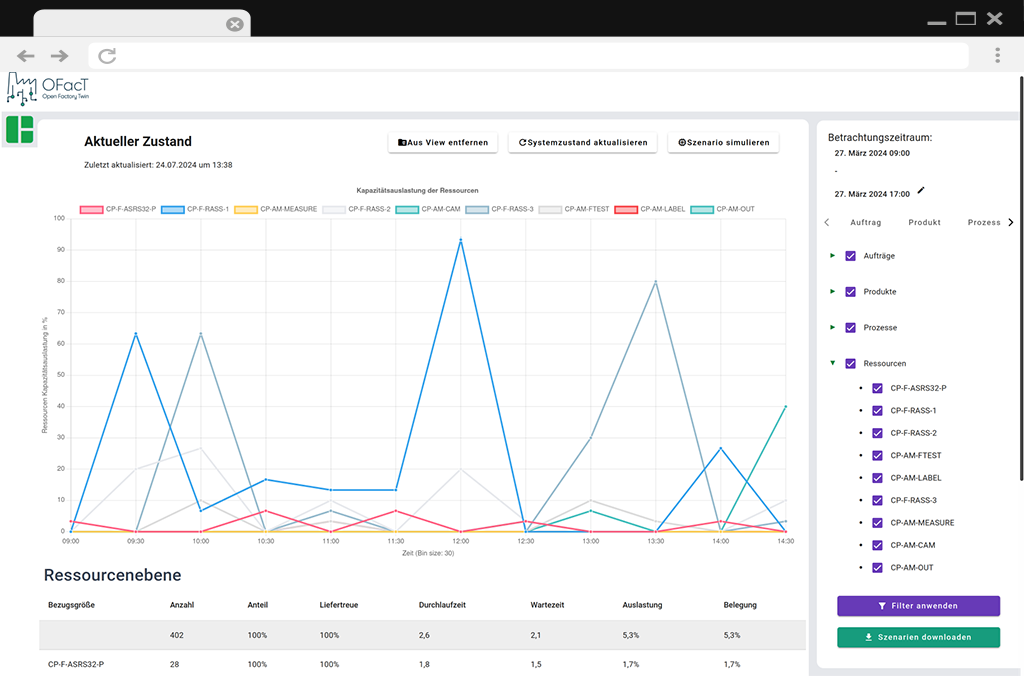The image size is (1024, 693).
Task: Switch to the Auftrag tab
Action: coord(865,223)
